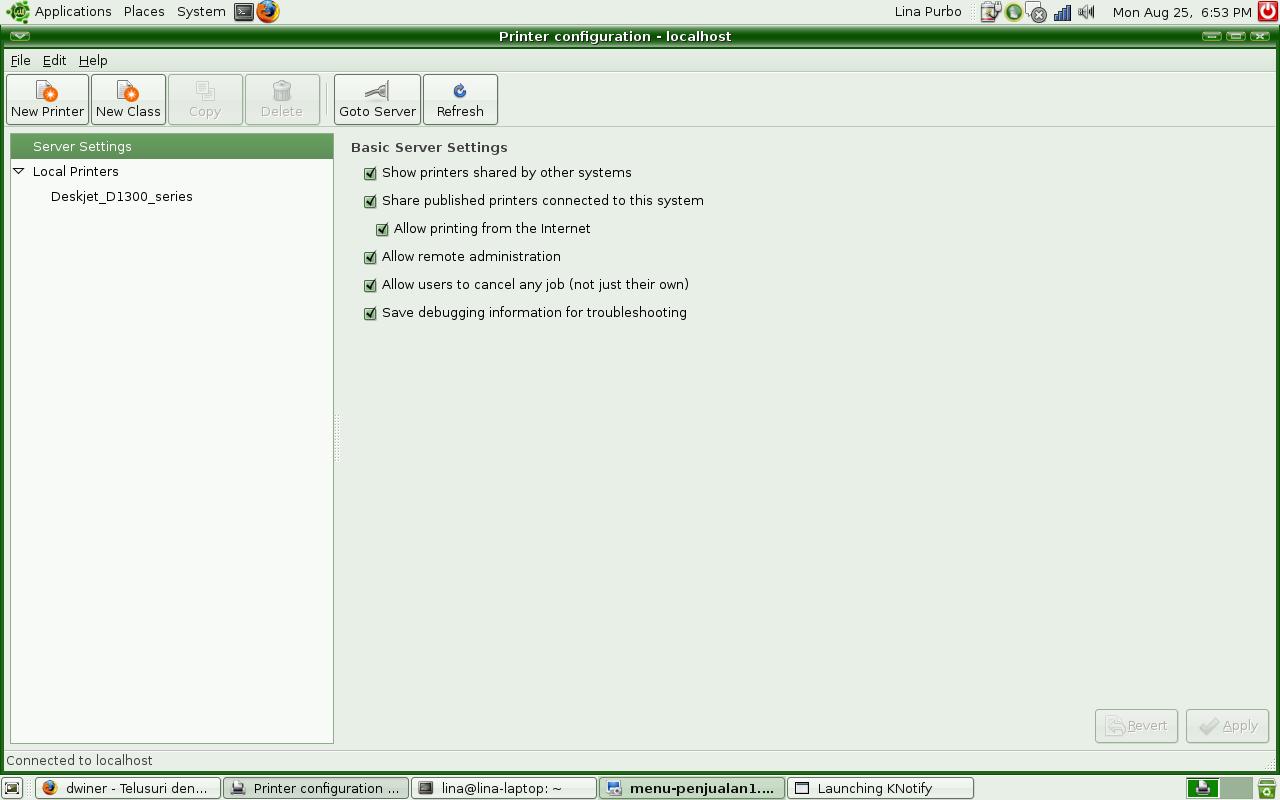Uncheck Save debugging information for troubleshooting
Screen dimensions: 1280x800
pyautogui.click(x=370, y=313)
